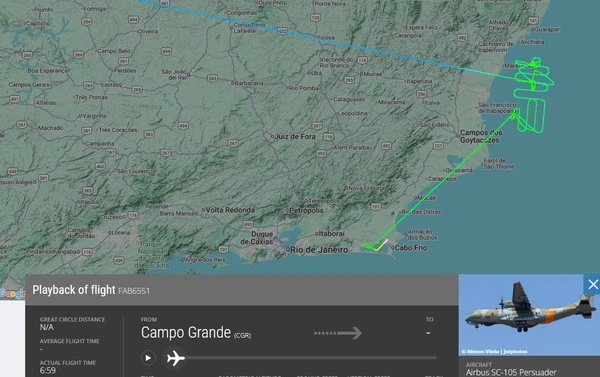Viewport: 600px width, 377px height.
Task: Click the Três Corações map label
Action: point(118,130)
